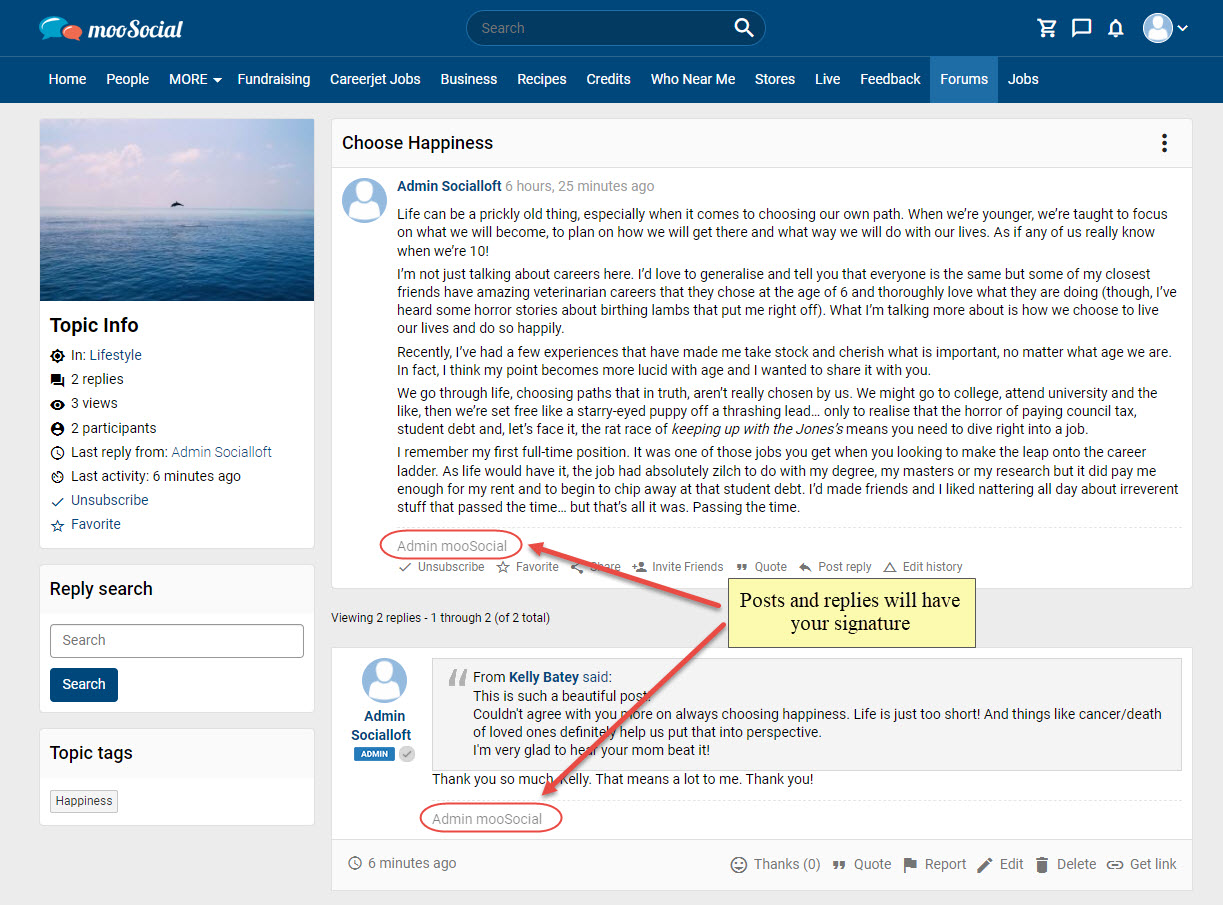Open the Fundraising menu item
This screenshot has height=905, width=1223.
(274, 79)
